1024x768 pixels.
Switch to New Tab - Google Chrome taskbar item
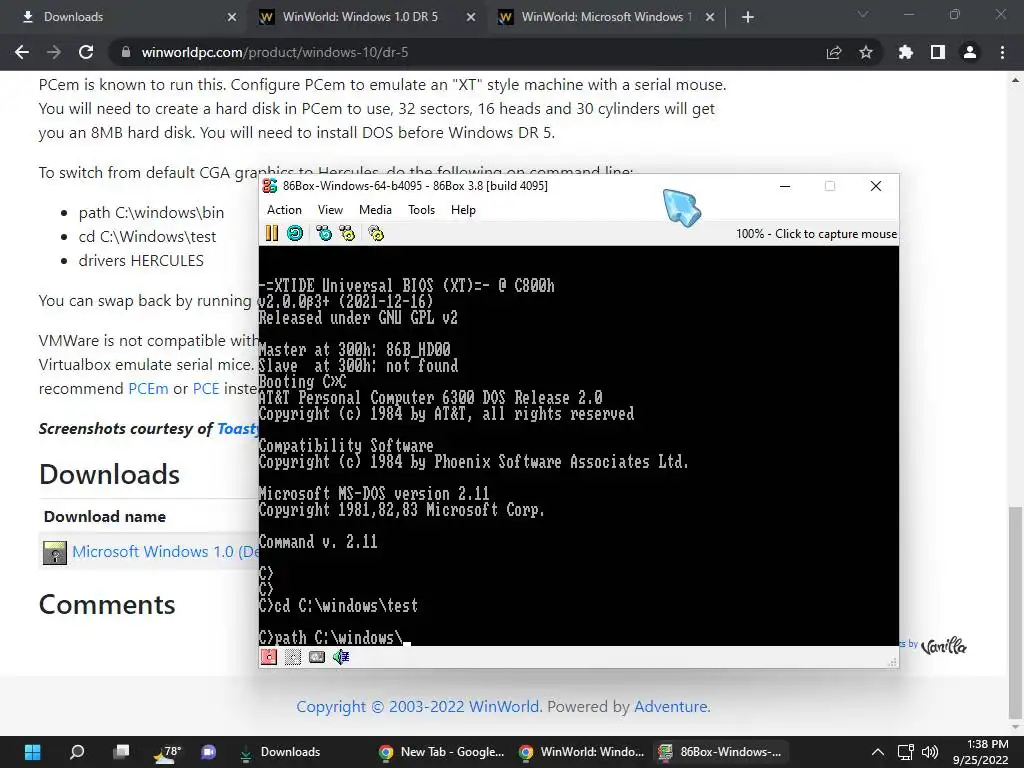[443, 752]
